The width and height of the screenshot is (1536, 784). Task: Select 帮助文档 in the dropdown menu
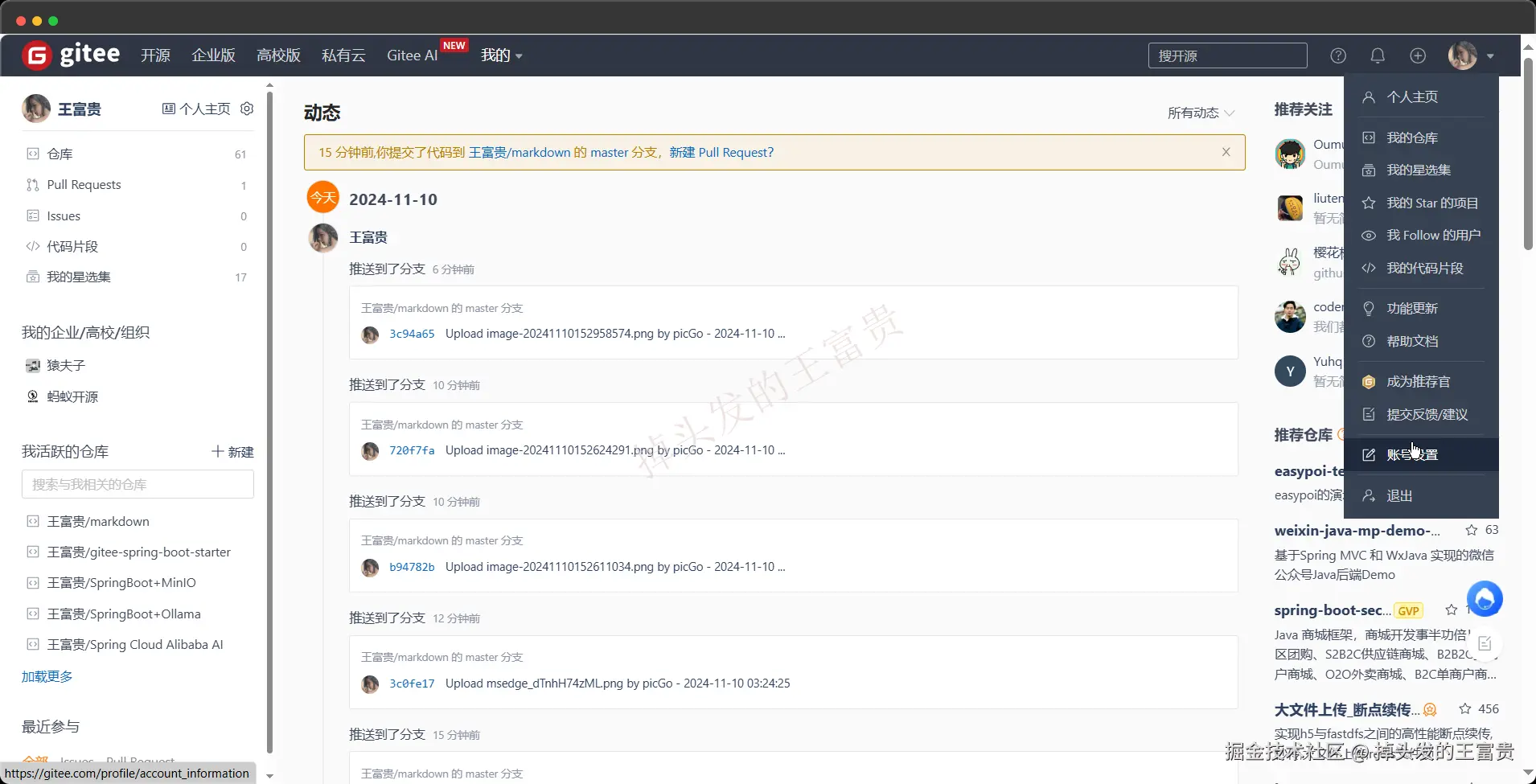[x=1421, y=341]
